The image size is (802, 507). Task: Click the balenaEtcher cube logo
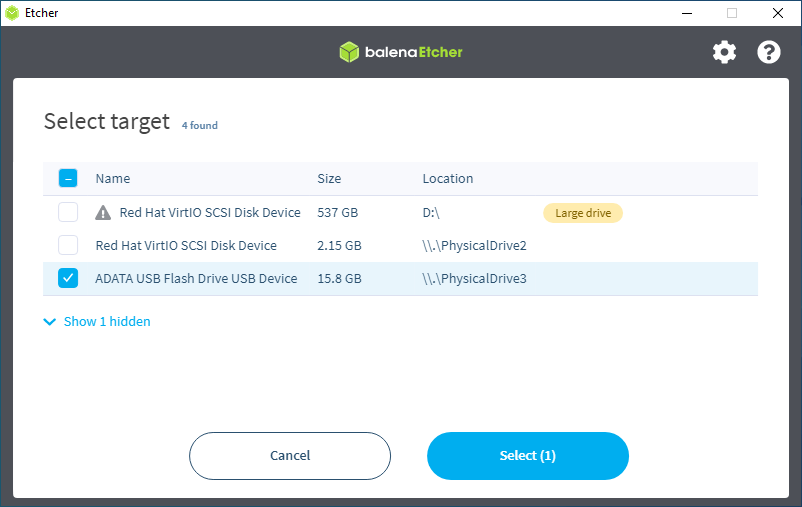coord(349,52)
